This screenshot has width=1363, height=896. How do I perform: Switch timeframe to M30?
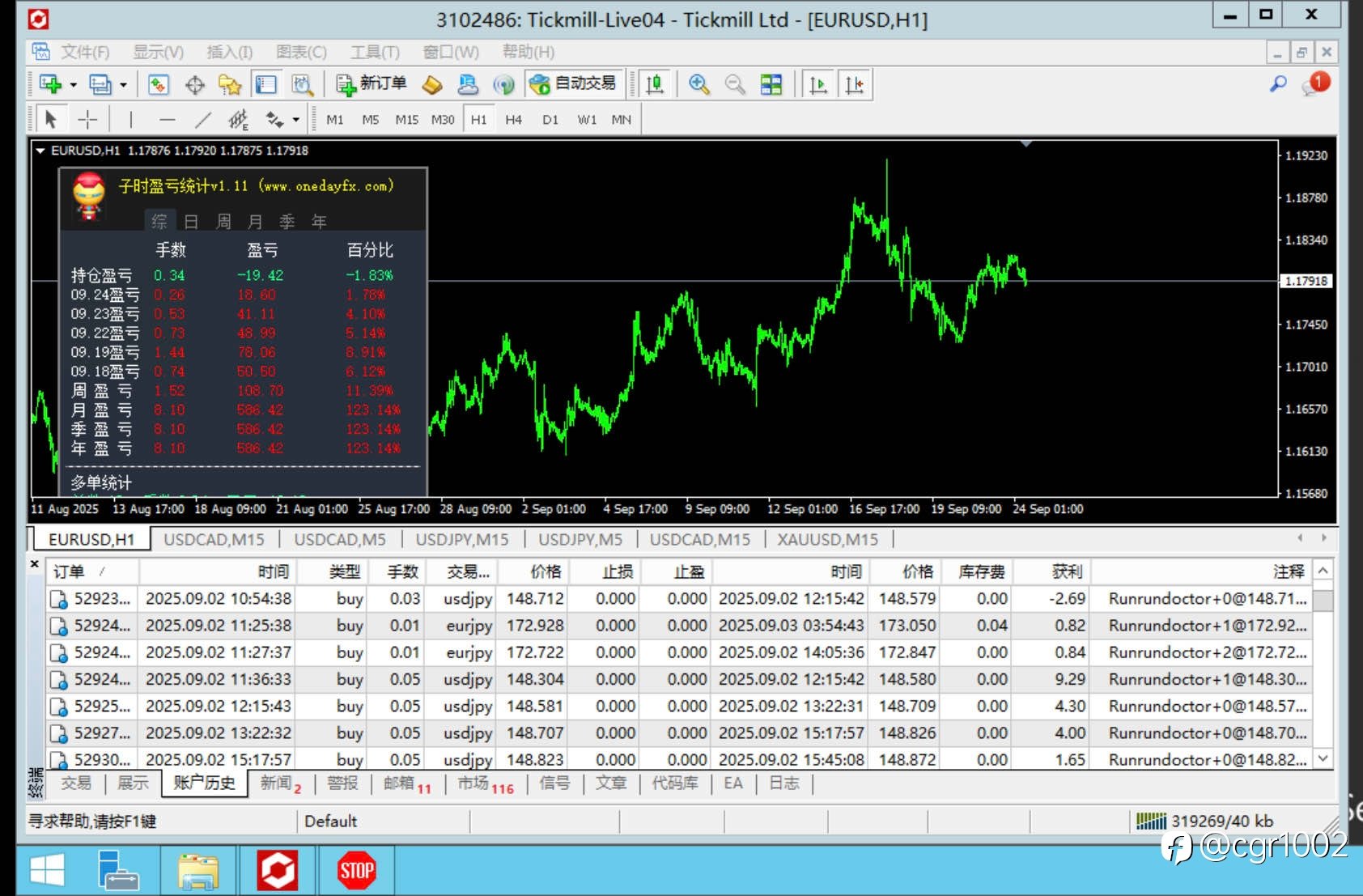coord(443,120)
